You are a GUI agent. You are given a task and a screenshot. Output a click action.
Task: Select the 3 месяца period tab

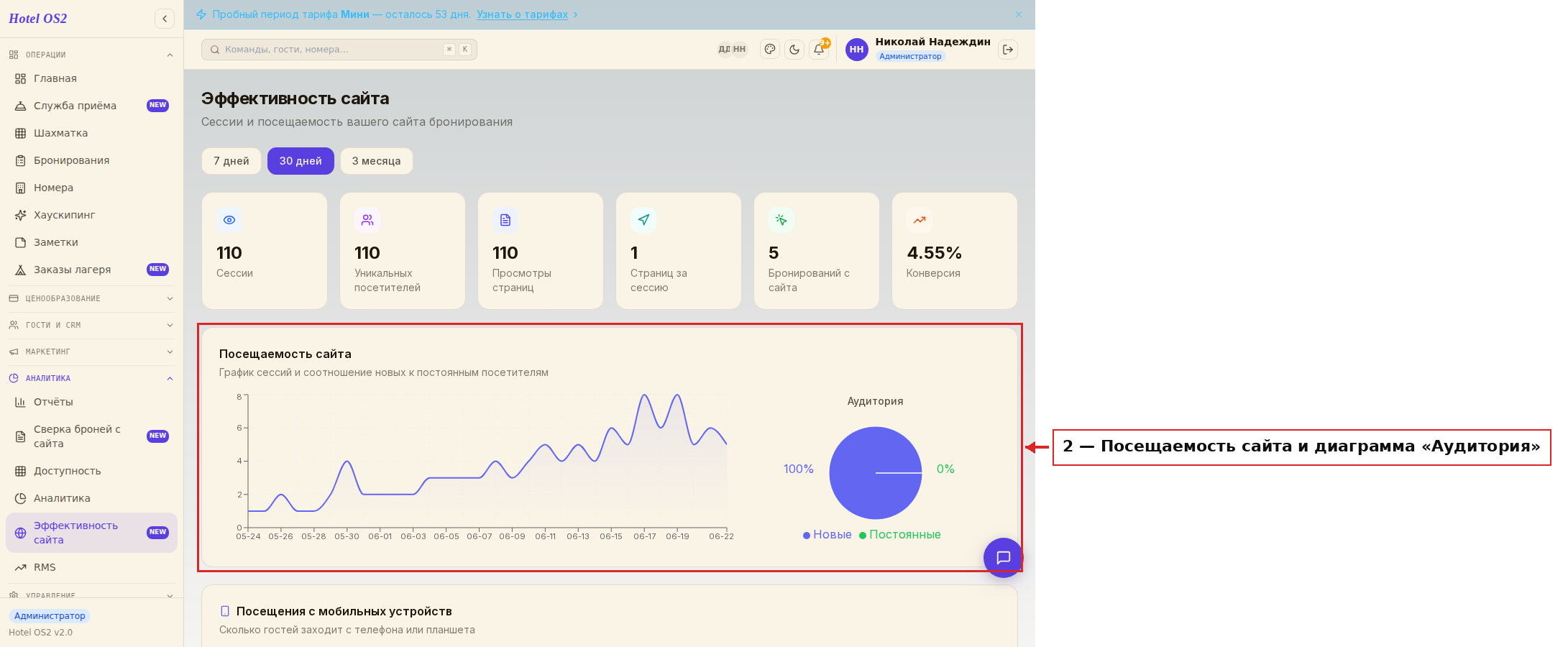377,161
